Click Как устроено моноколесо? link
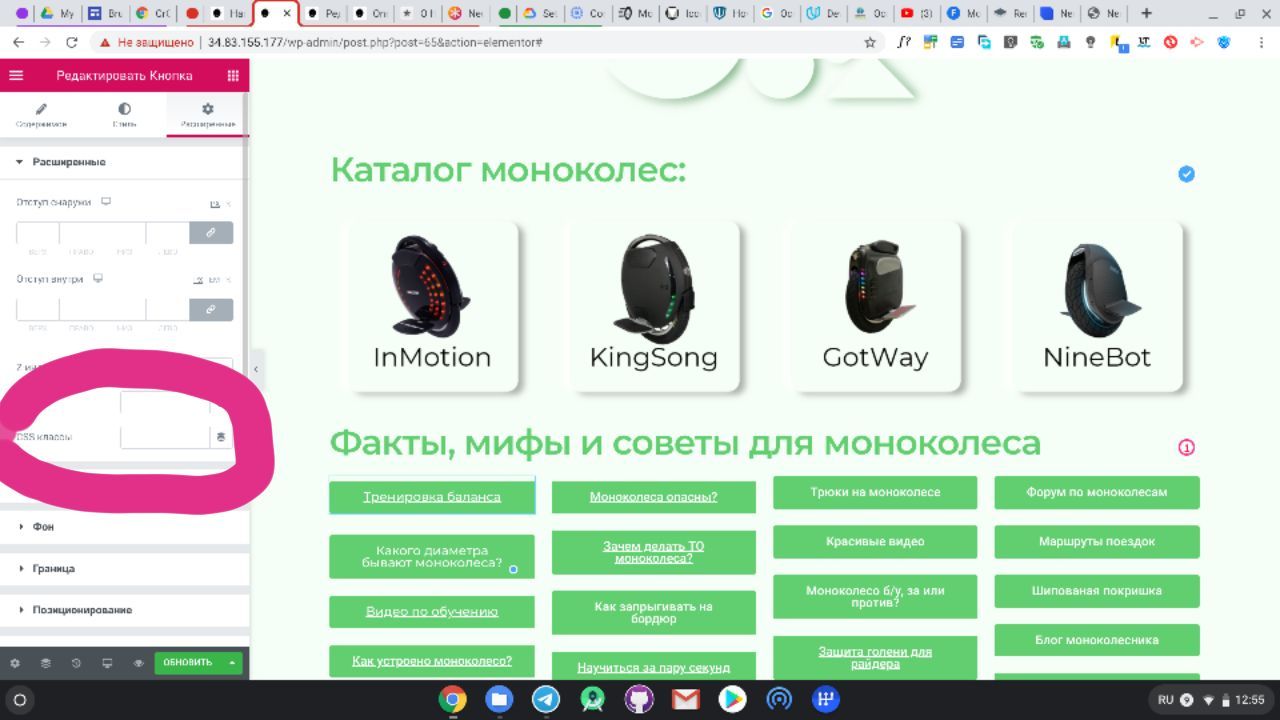 pyautogui.click(x=432, y=661)
